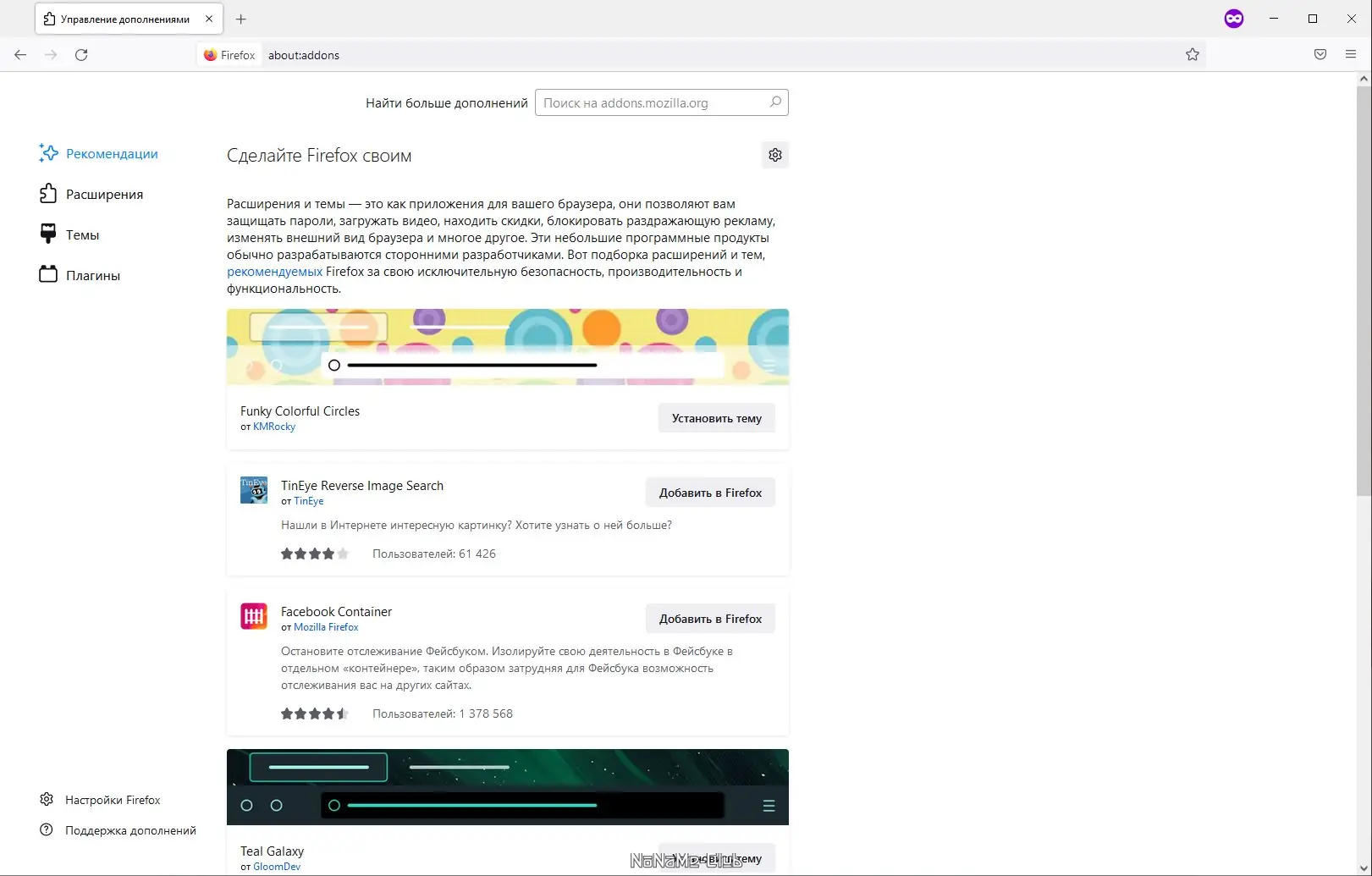Click the scrollbar up arrow
The image size is (1372, 876).
(x=1364, y=79)
